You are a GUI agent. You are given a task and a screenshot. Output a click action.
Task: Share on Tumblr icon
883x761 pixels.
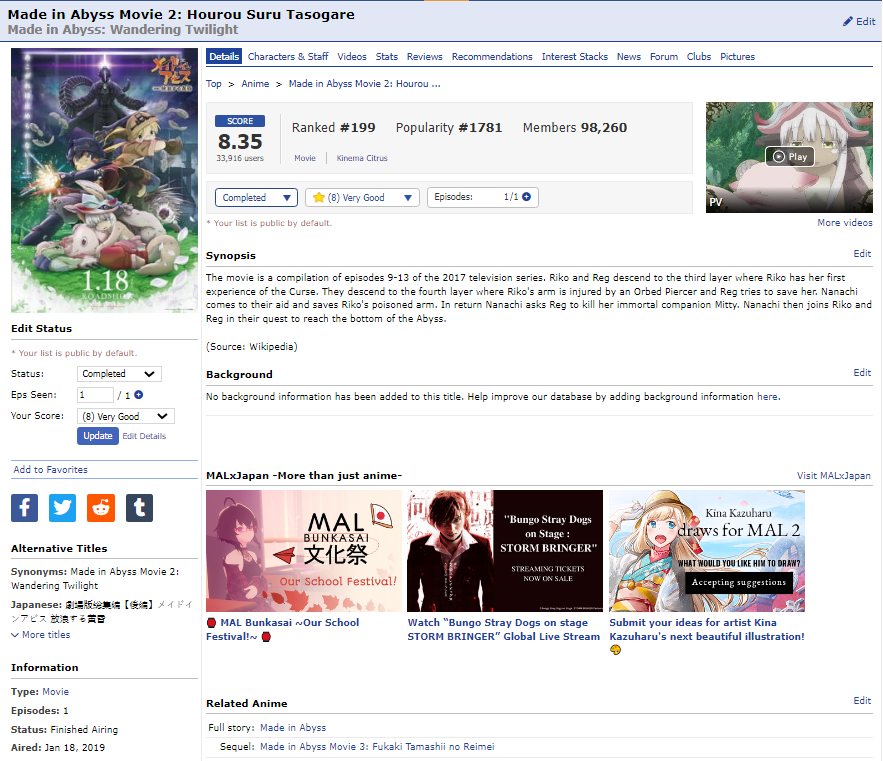(x=139, y=508)
